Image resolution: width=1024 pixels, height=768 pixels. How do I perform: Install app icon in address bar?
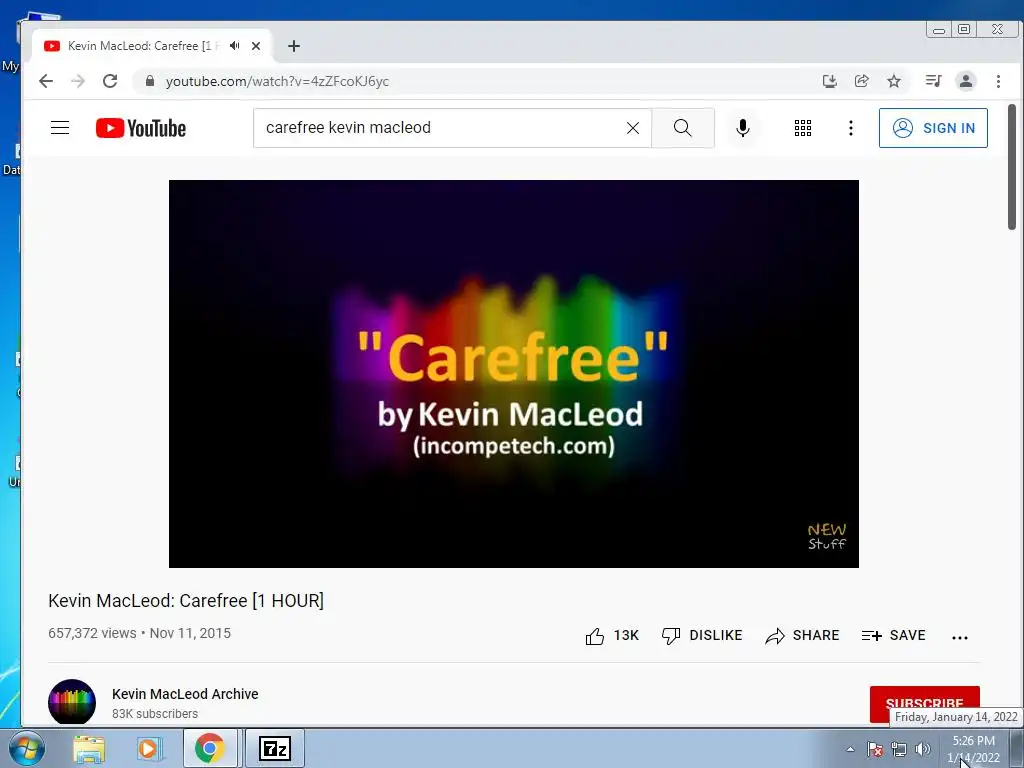tap(829, 81)
